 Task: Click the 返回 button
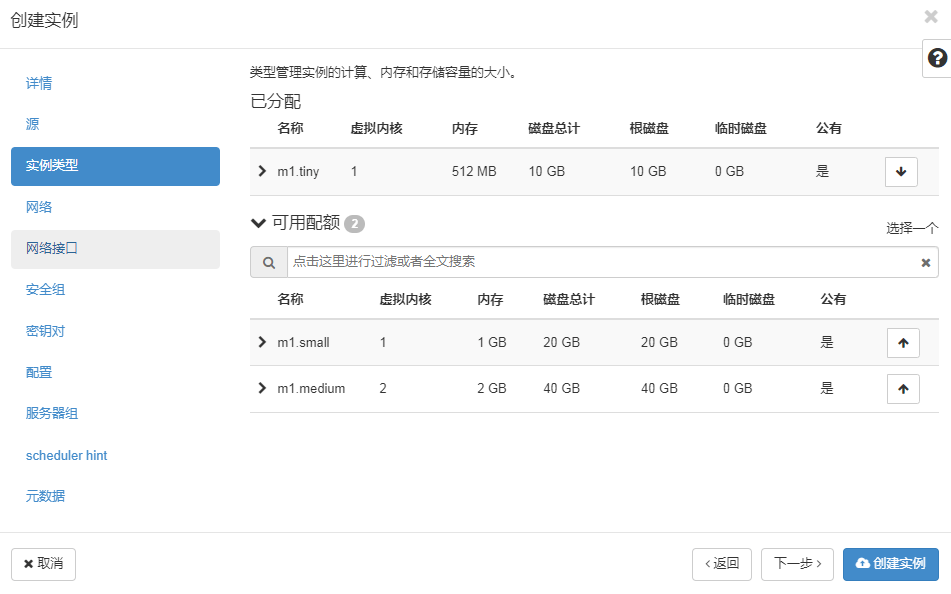(722, 564)
